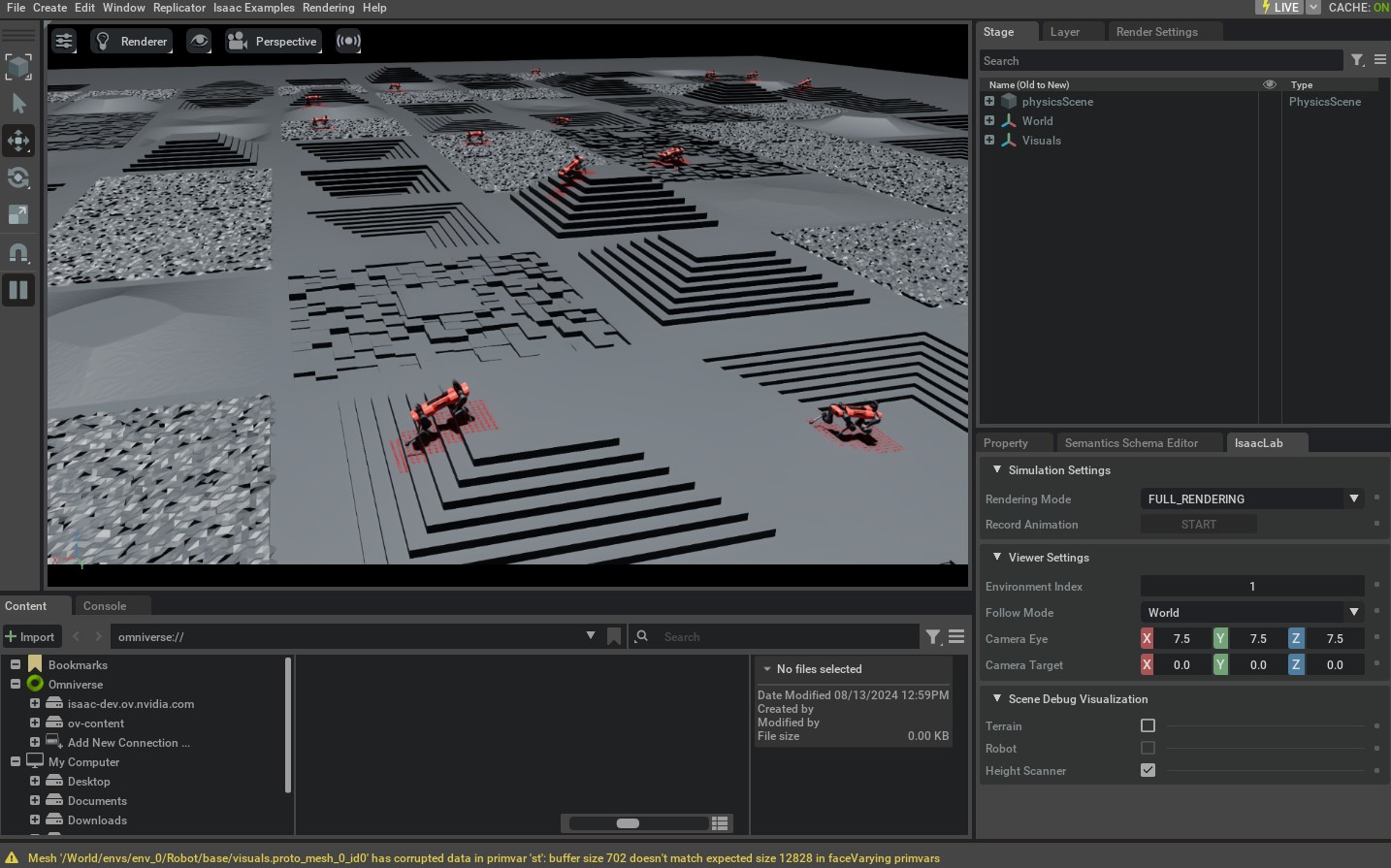Open the Replicator menu
This screenshot has height=868, width=1391.
point(179,8)
